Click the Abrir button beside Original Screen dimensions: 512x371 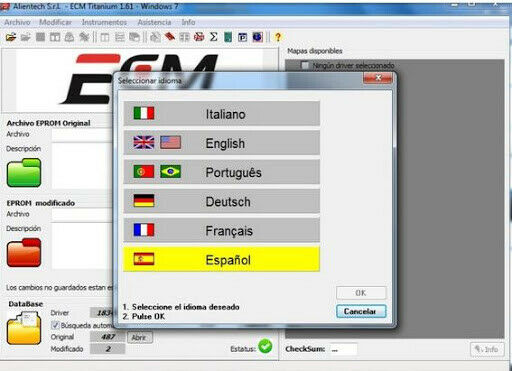140,338
